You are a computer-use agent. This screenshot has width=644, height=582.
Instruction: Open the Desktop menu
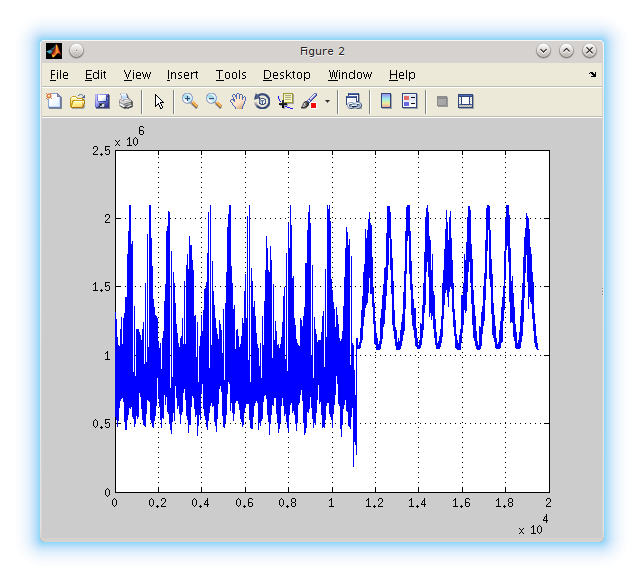[x=287, y=75]
